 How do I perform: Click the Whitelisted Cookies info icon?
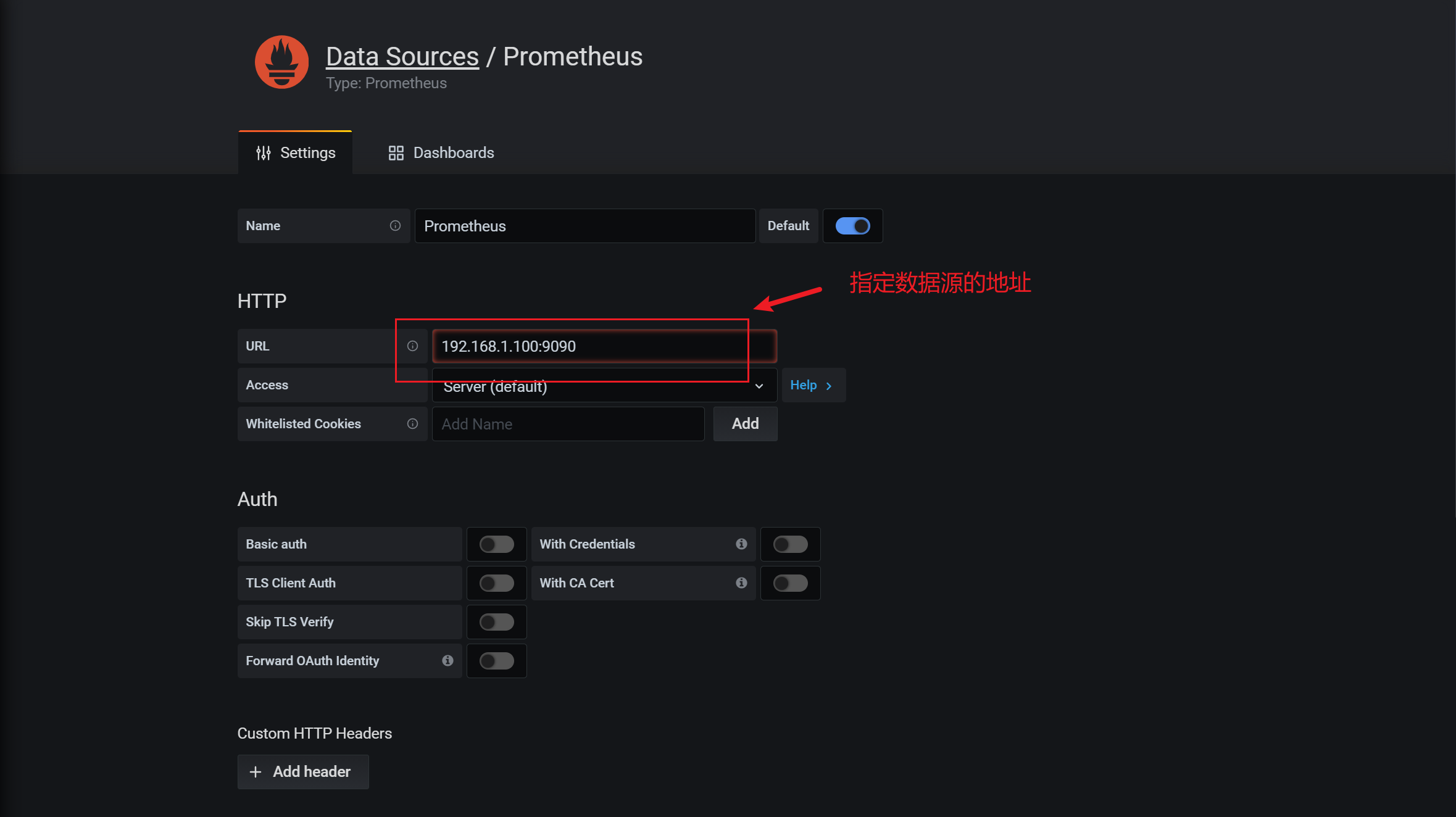pos(412,424)
